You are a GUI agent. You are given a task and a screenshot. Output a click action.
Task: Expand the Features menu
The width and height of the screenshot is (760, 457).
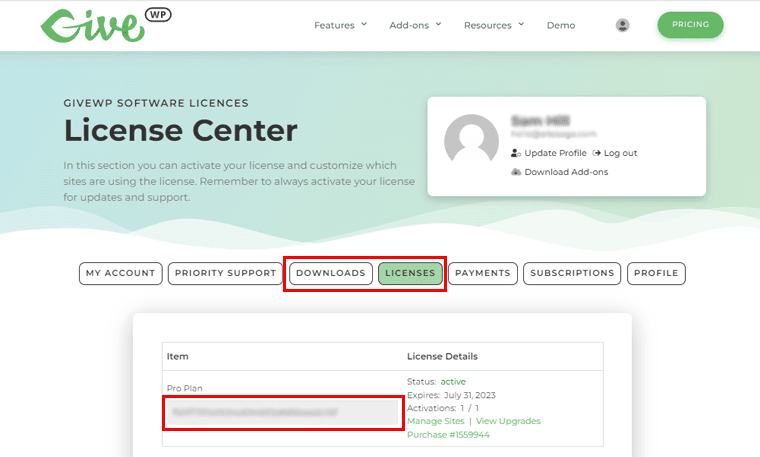point(340,25)
